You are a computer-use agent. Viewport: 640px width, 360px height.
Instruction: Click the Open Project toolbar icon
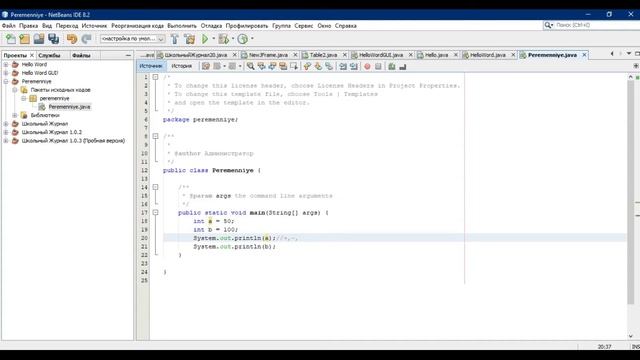pos(39,39)
